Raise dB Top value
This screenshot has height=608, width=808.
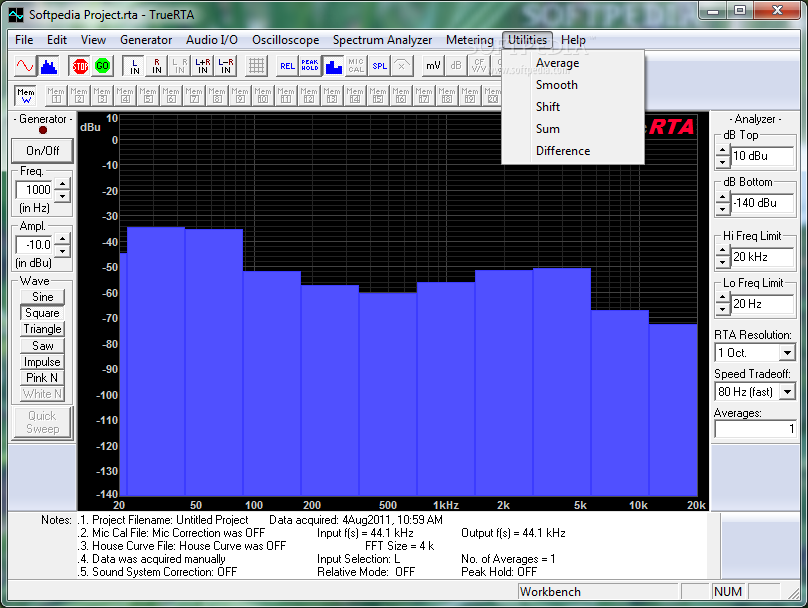coord(722,150)
